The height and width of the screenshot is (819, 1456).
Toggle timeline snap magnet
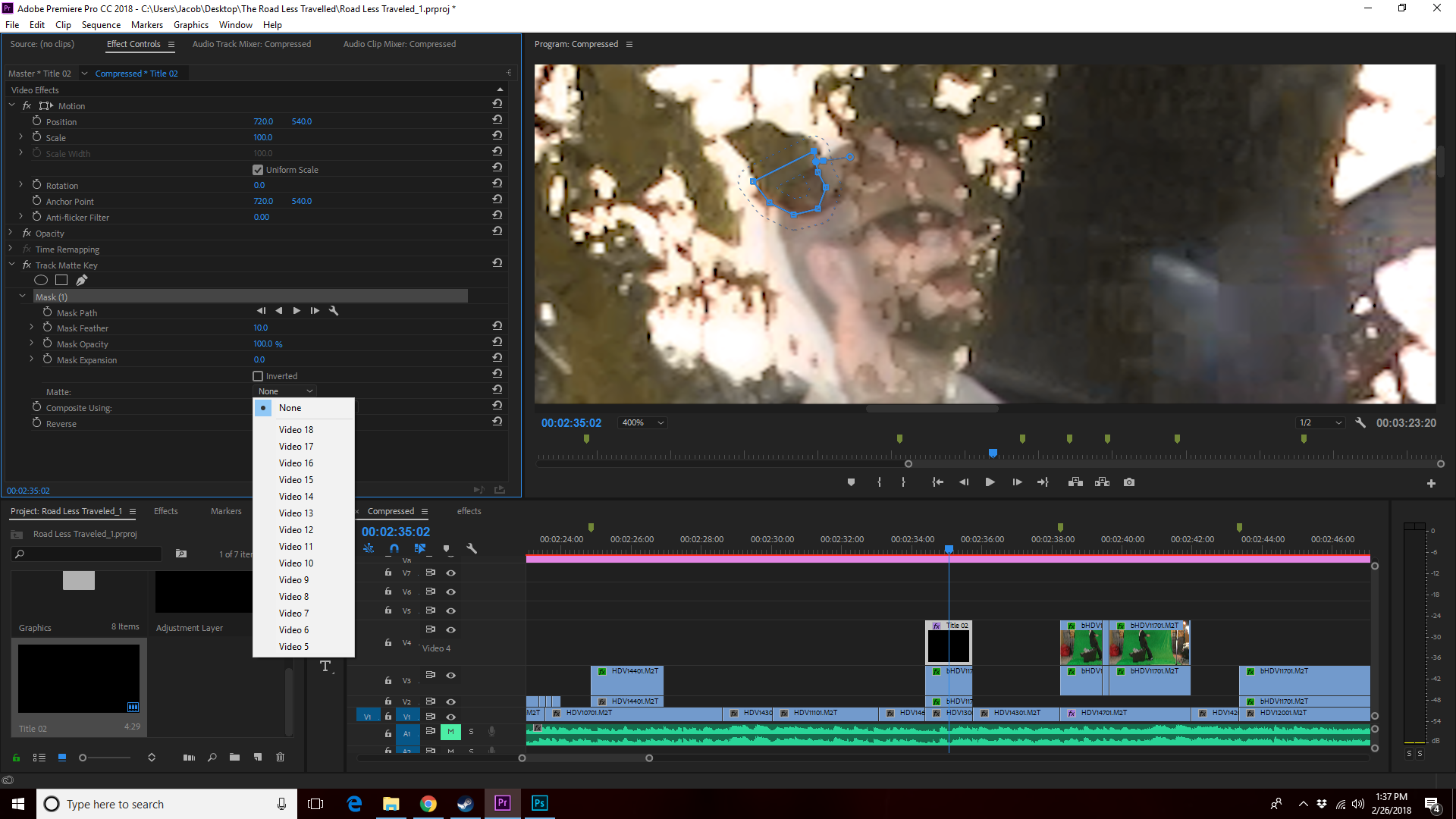tap(394, 548)
